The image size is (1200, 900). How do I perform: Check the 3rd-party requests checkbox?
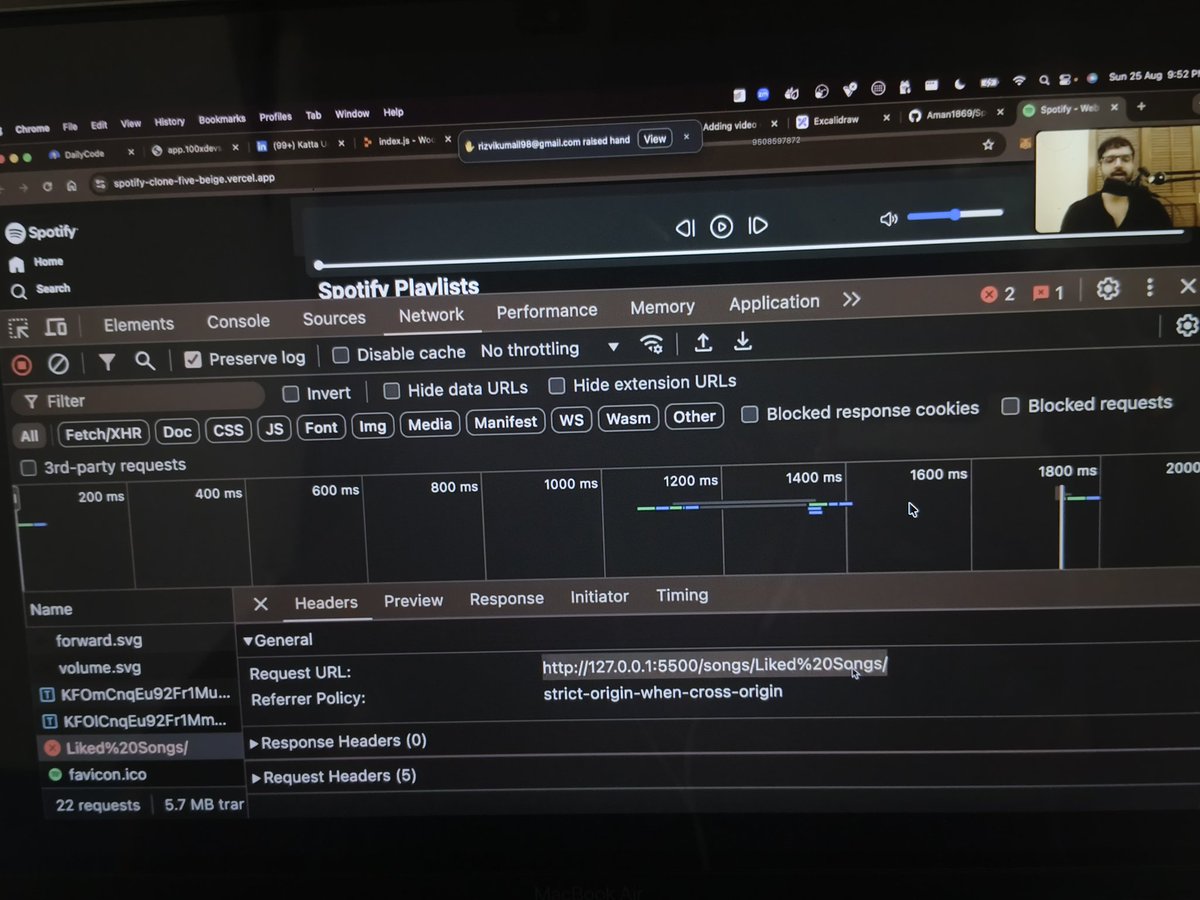click(28, 468)
